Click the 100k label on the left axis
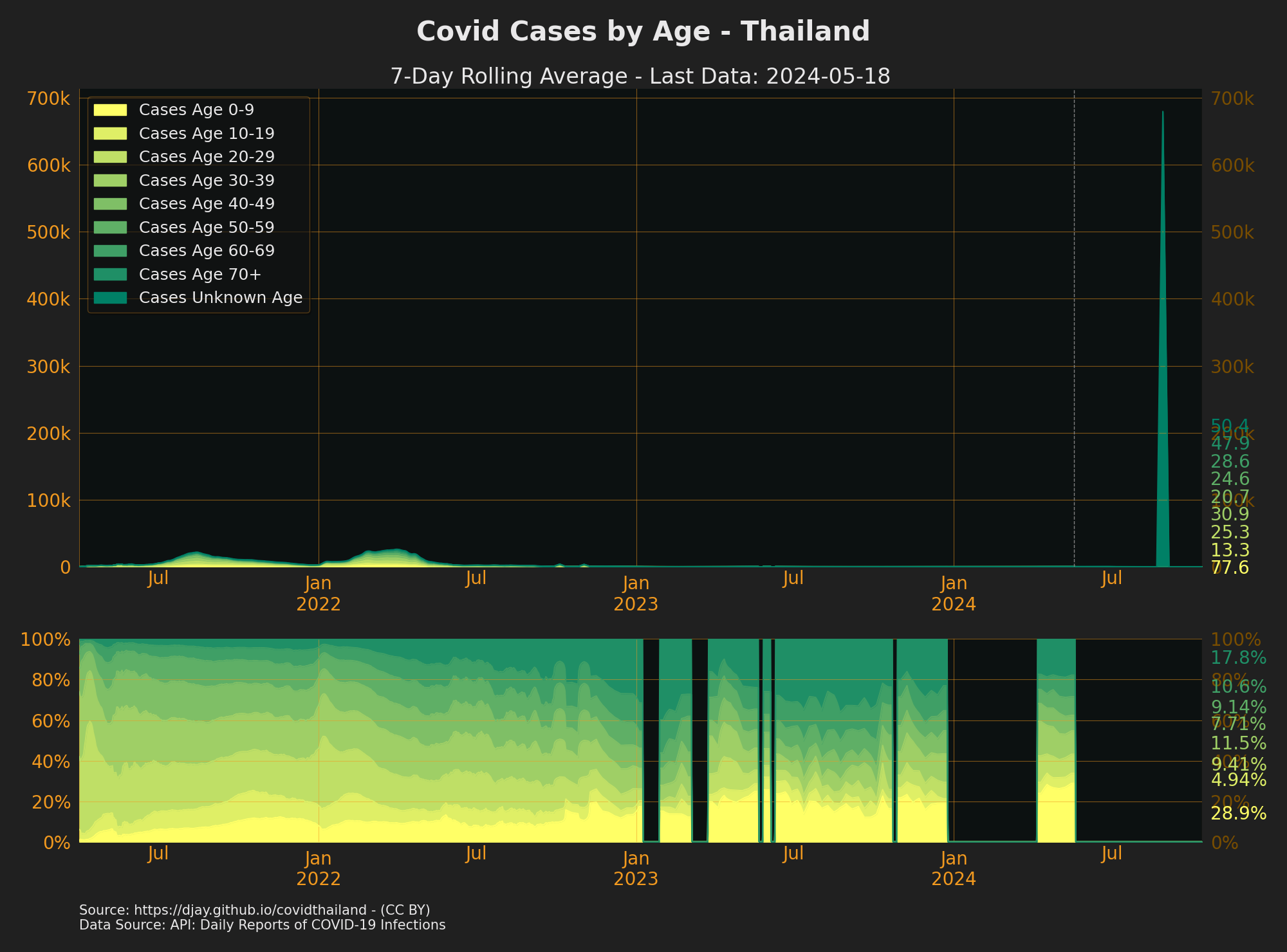This screenshot has height=952, width=1287. click(x=49, y=500)
